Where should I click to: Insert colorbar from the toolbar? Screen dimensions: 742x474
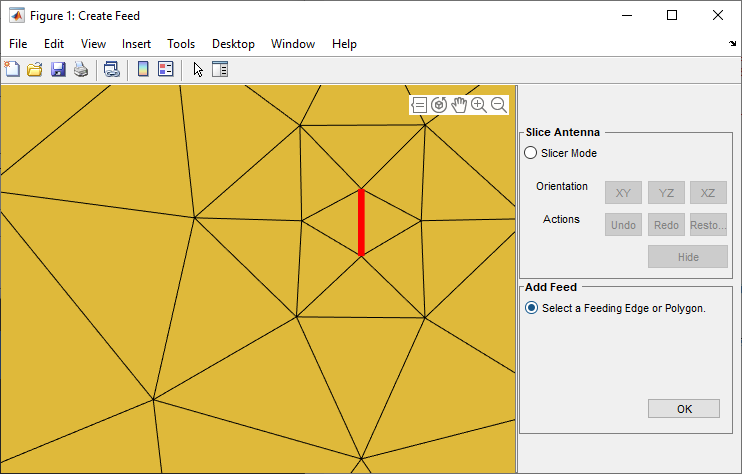click(143, 70)
